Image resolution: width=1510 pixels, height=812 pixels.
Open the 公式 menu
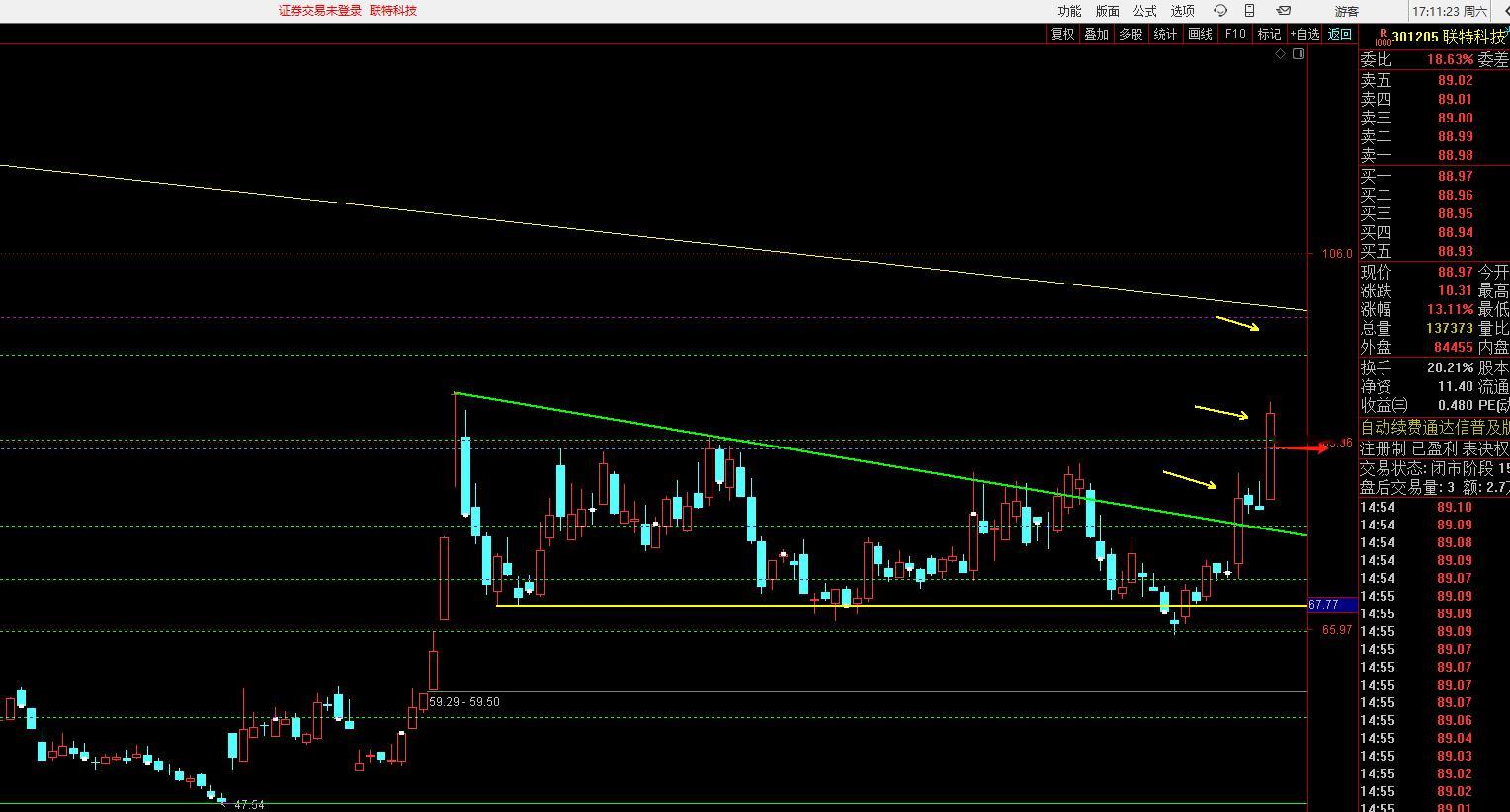1144,11
